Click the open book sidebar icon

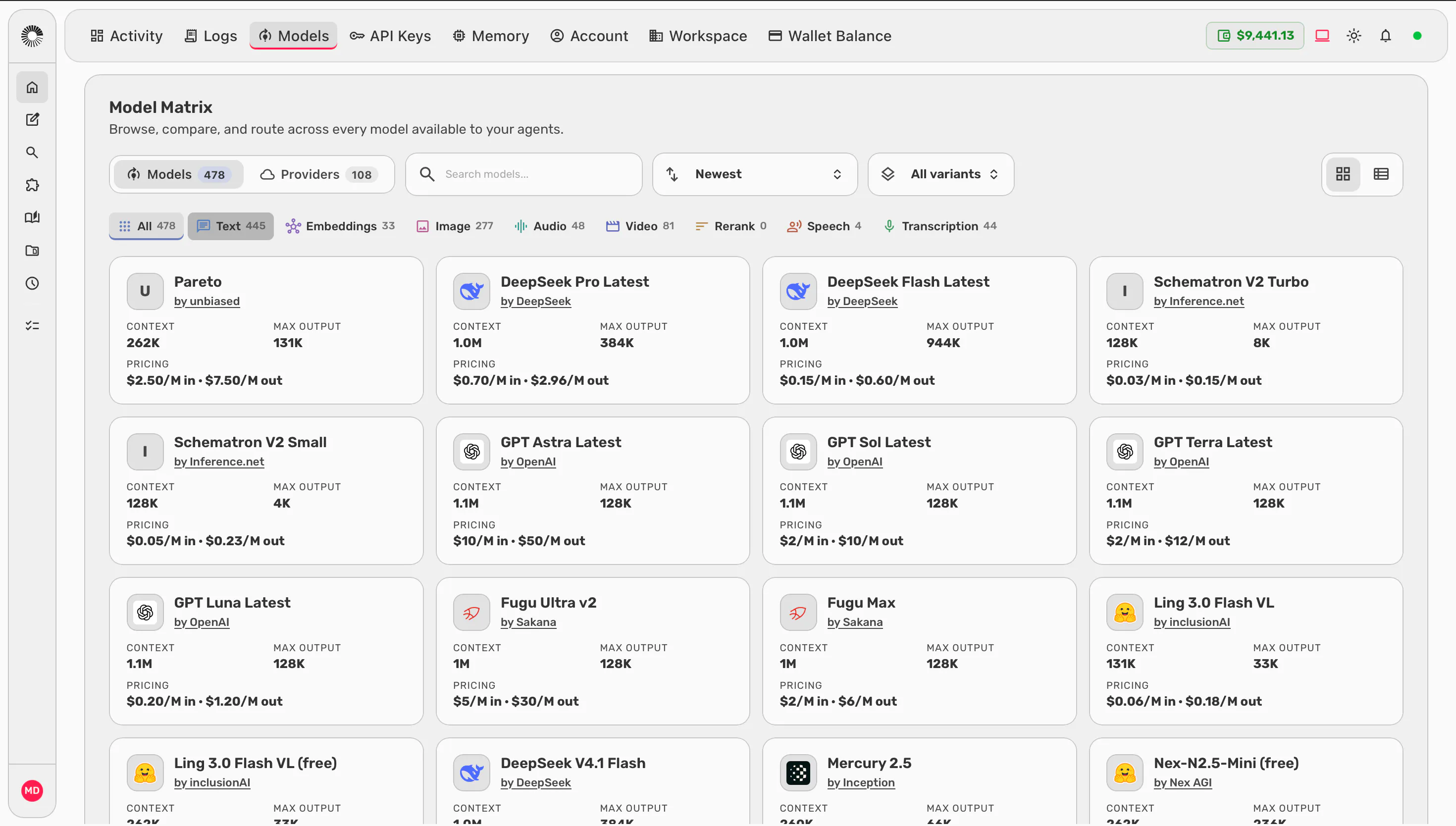(32, 218)
